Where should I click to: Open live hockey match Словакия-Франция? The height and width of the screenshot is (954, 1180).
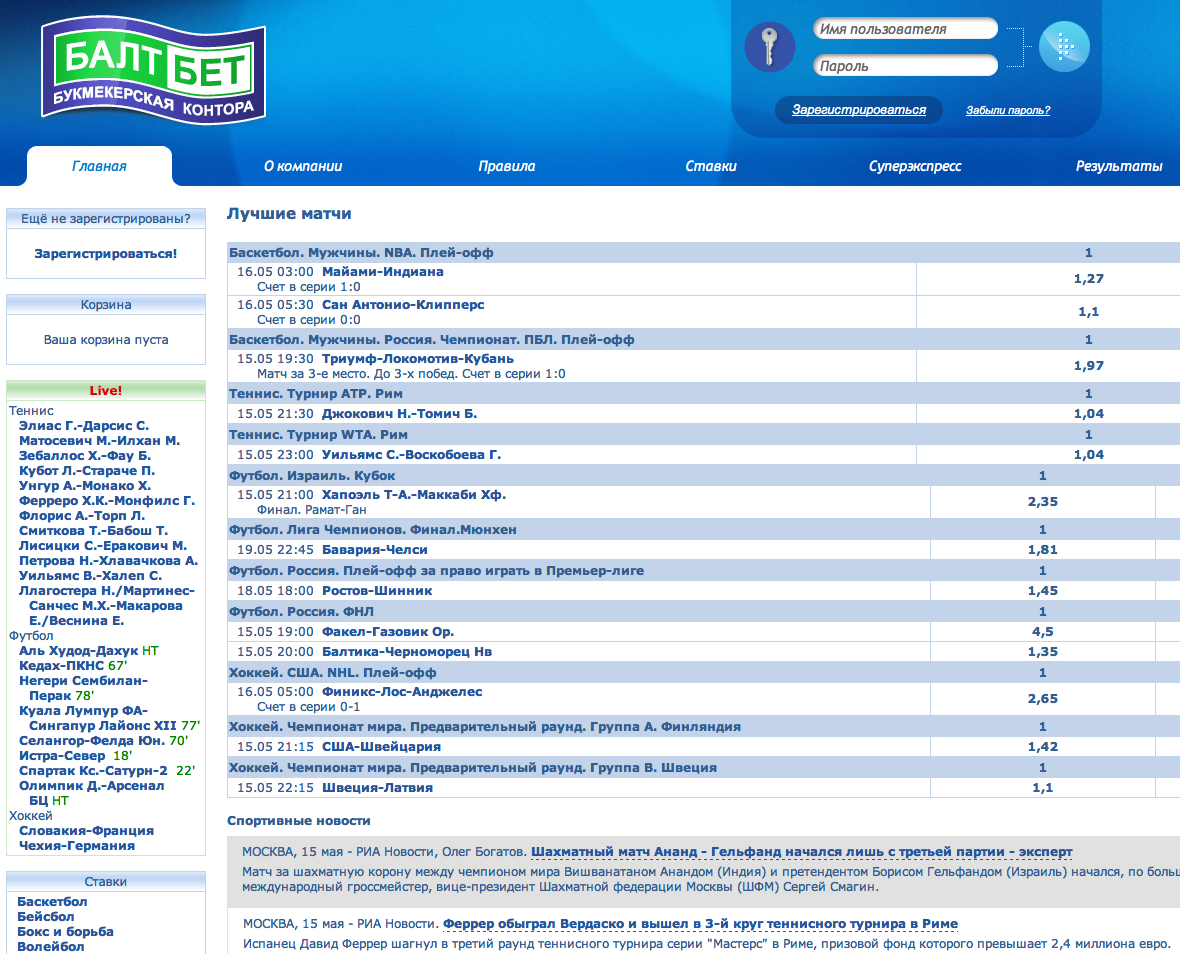point(87,831)
